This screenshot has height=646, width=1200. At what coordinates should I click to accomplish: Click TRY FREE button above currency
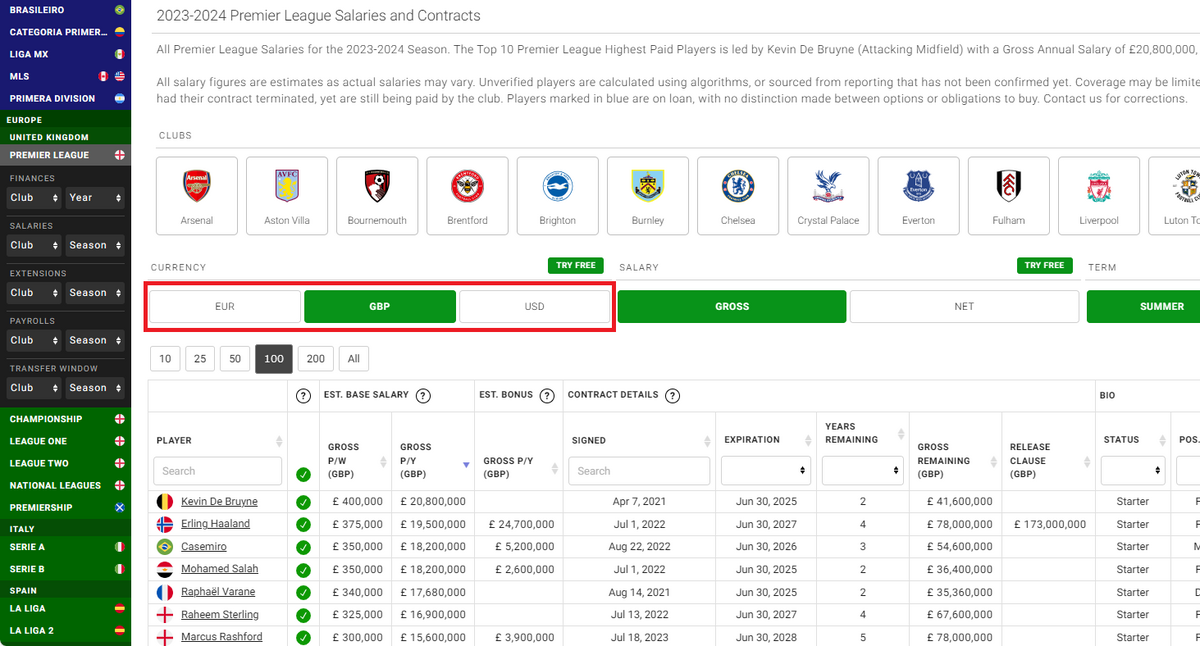tap(576, 265)
